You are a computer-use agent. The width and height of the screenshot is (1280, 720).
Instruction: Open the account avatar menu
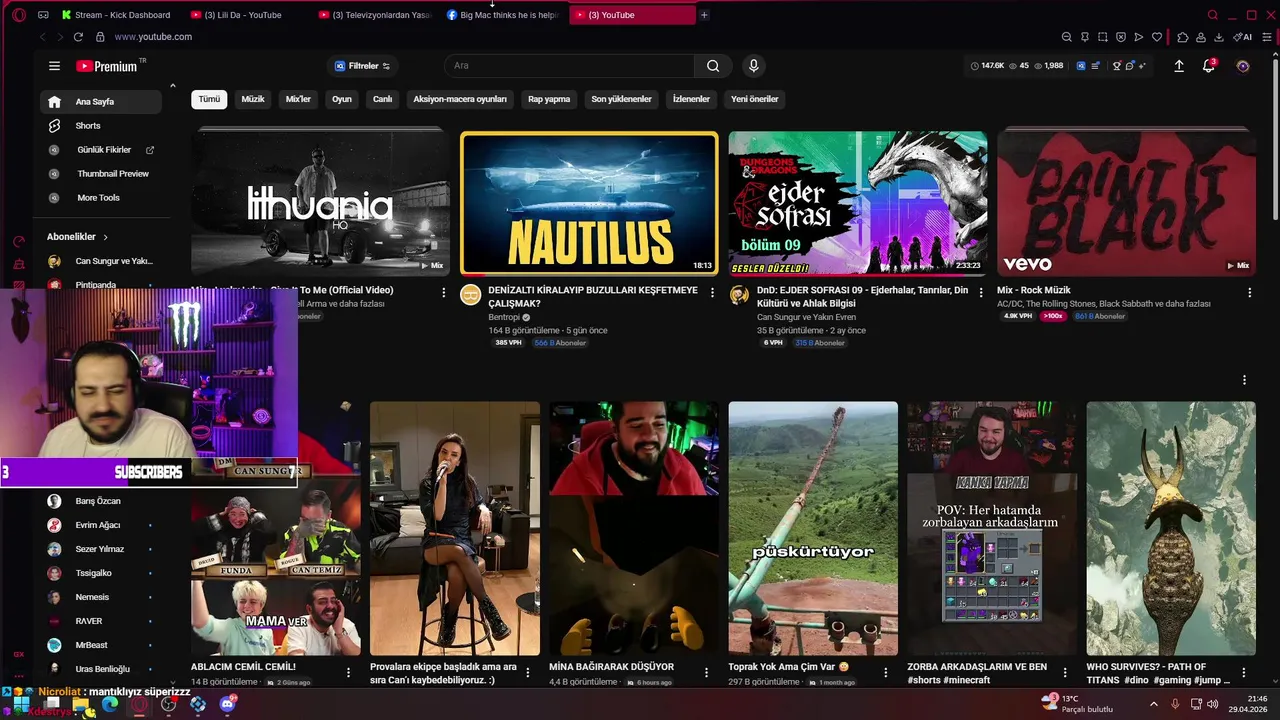[1243, 66]
